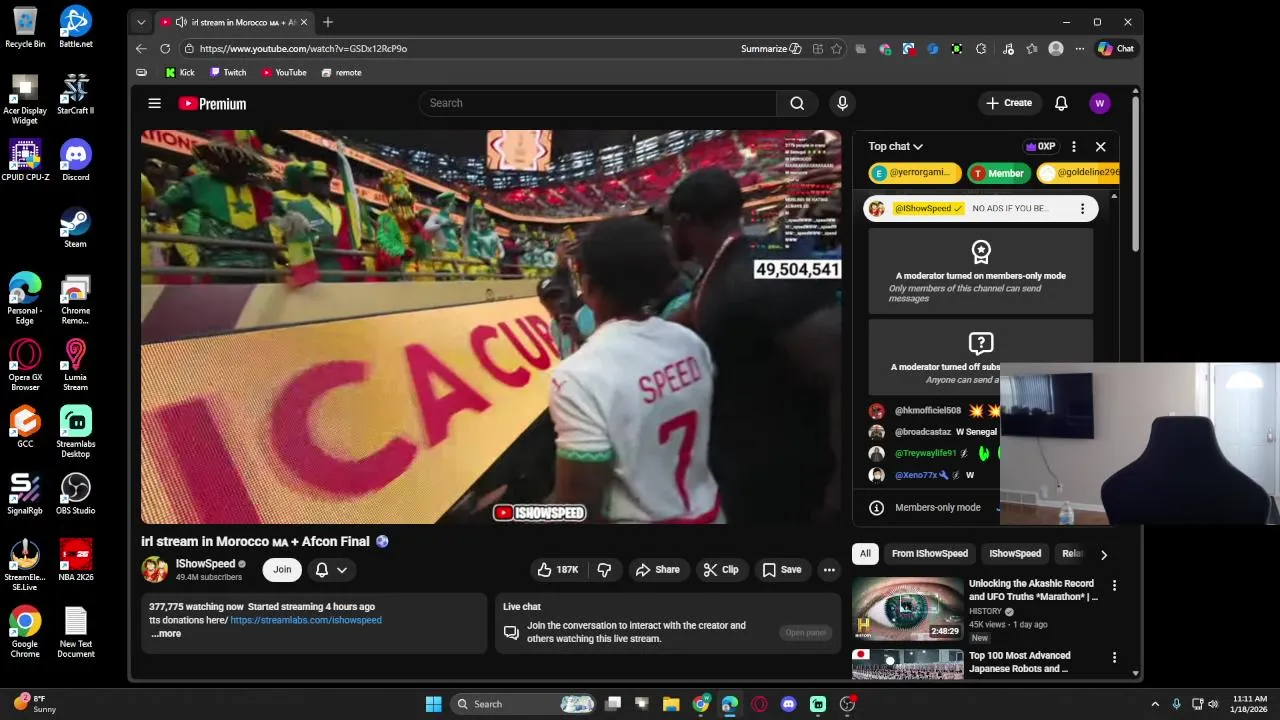Click the browser address bar URL
The height and width of the screenshot is (720, 1280).
click(303, 48)
